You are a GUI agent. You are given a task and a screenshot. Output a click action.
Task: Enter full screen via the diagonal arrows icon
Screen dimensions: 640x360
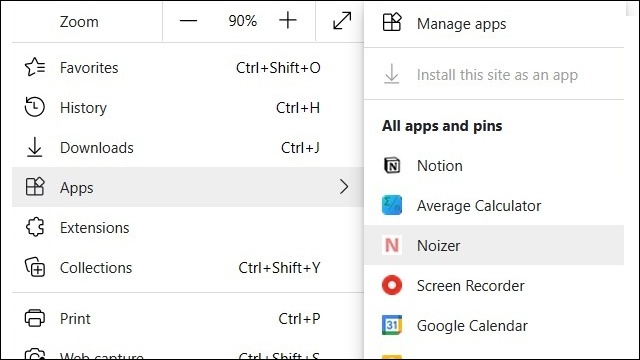342,21
